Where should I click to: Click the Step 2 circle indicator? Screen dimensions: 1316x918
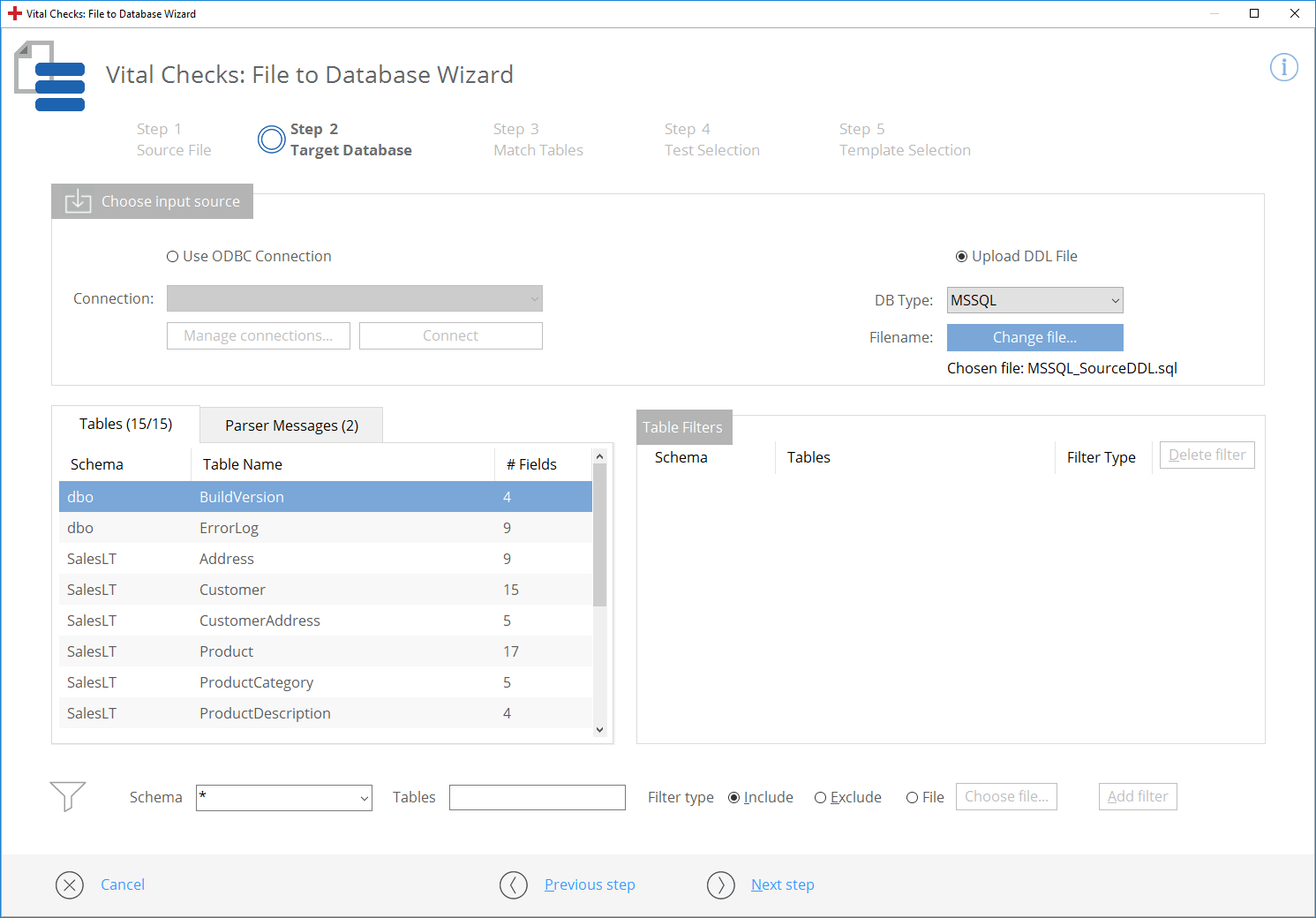pos(271,139)
